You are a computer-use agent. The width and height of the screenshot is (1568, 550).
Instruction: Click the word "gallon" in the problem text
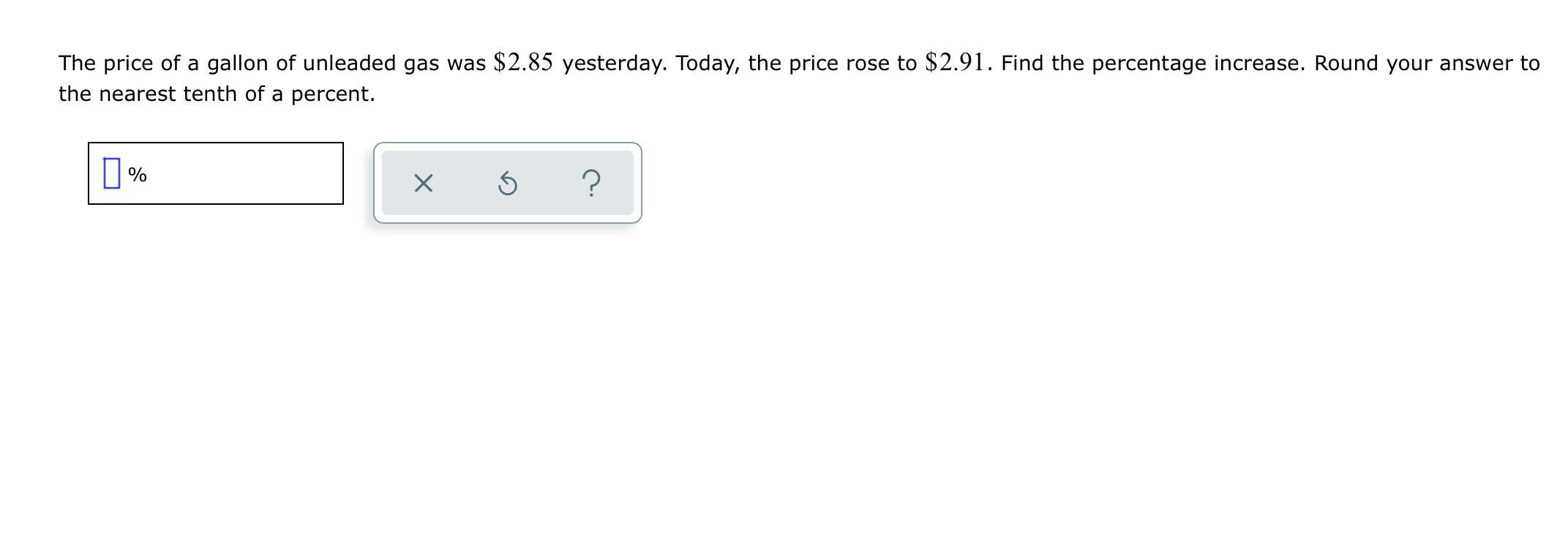pos(237,64)
